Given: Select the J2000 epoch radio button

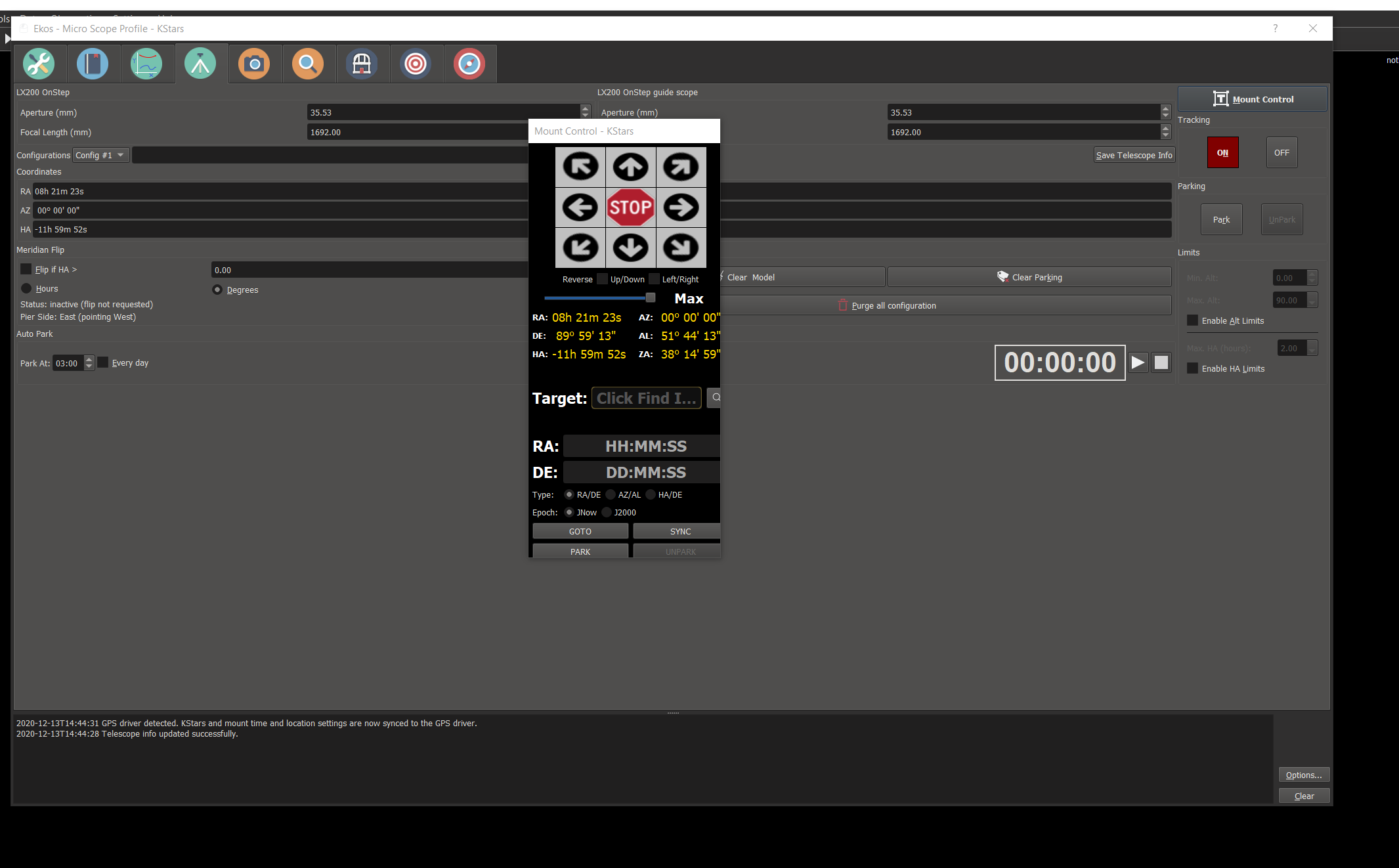Looking at the screenshot, I should [607, 512].
